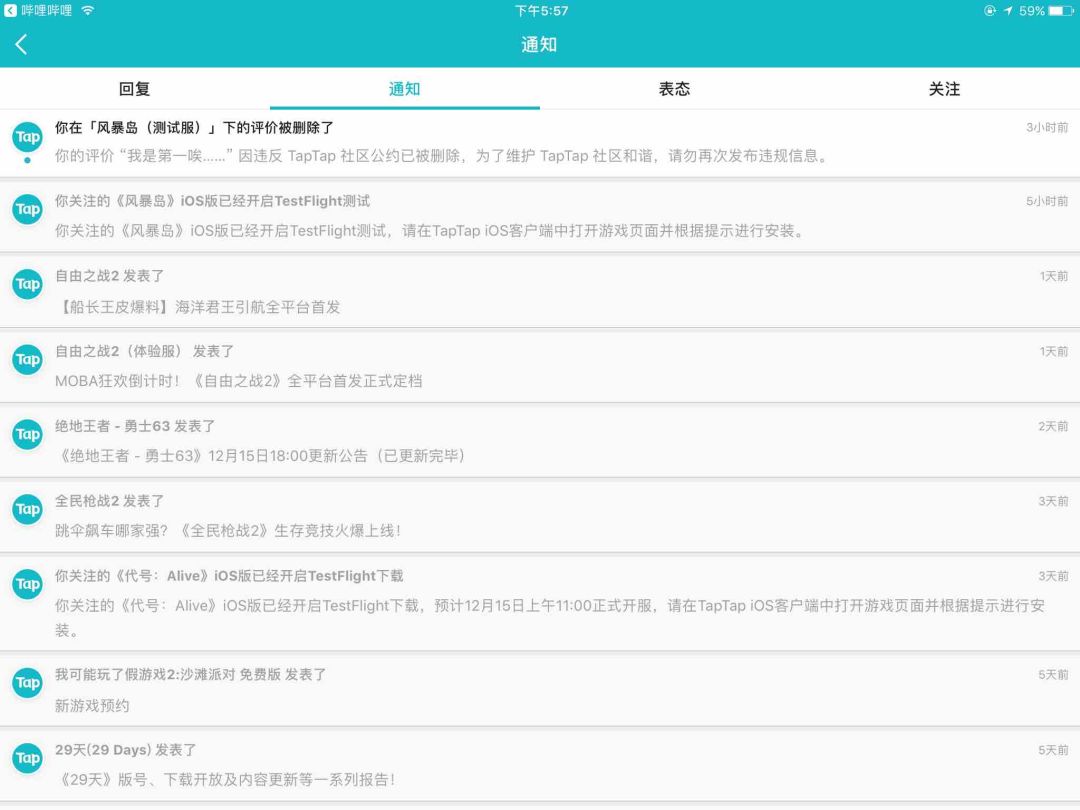Tap Tap avatar beside 代号：Alive notification
Image resolution: width=1080 pixels, height=810 pixels.
pos(28,585)
